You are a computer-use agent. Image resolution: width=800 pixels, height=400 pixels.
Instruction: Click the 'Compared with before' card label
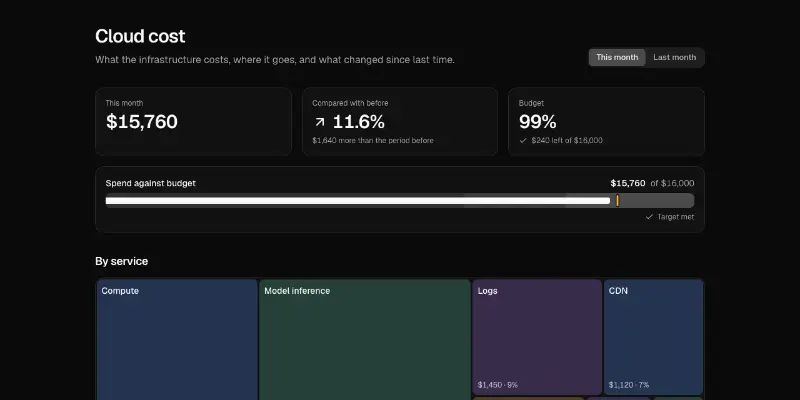pos(350,103)
